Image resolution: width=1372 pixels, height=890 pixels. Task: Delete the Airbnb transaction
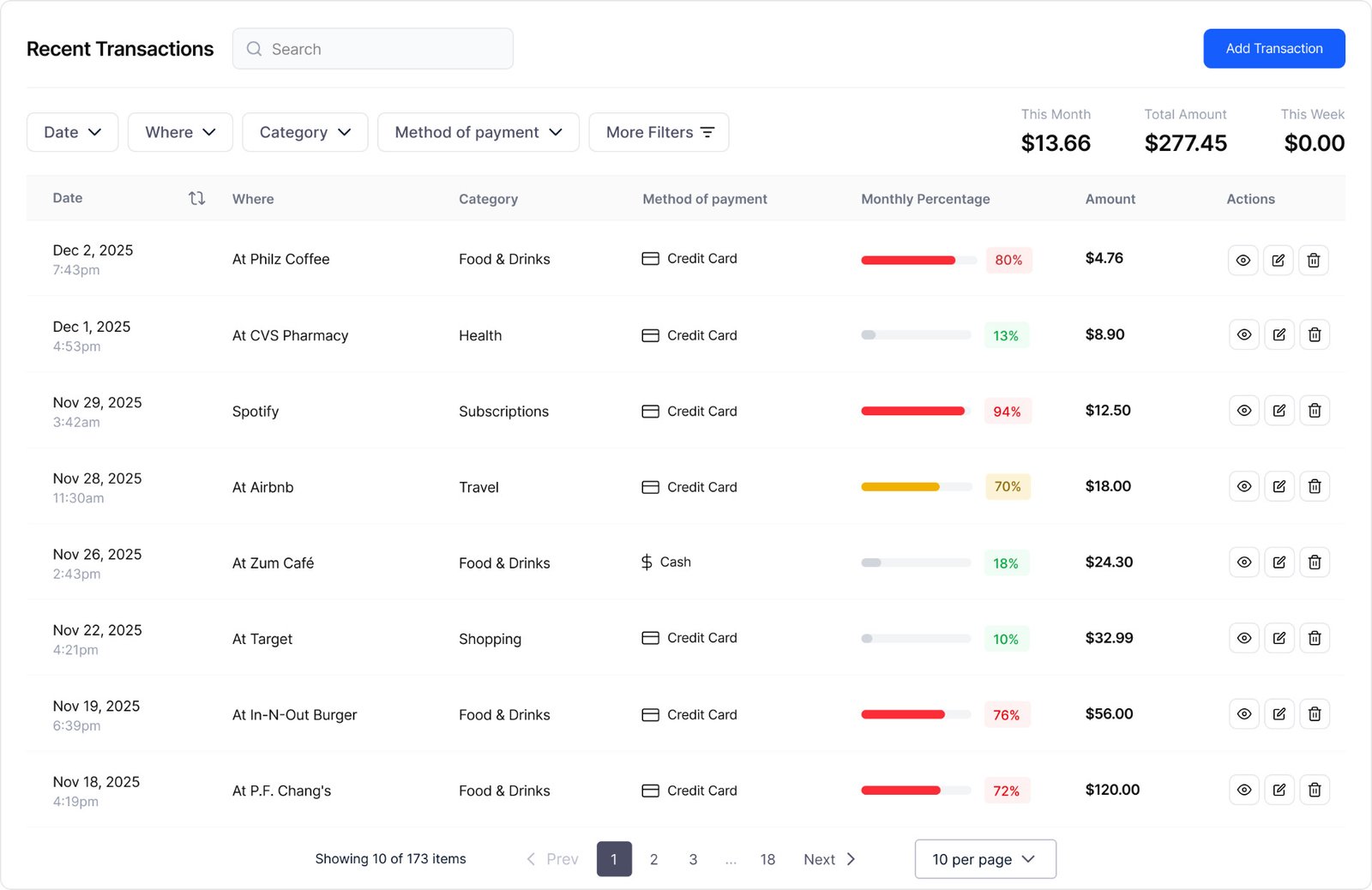1314,486
